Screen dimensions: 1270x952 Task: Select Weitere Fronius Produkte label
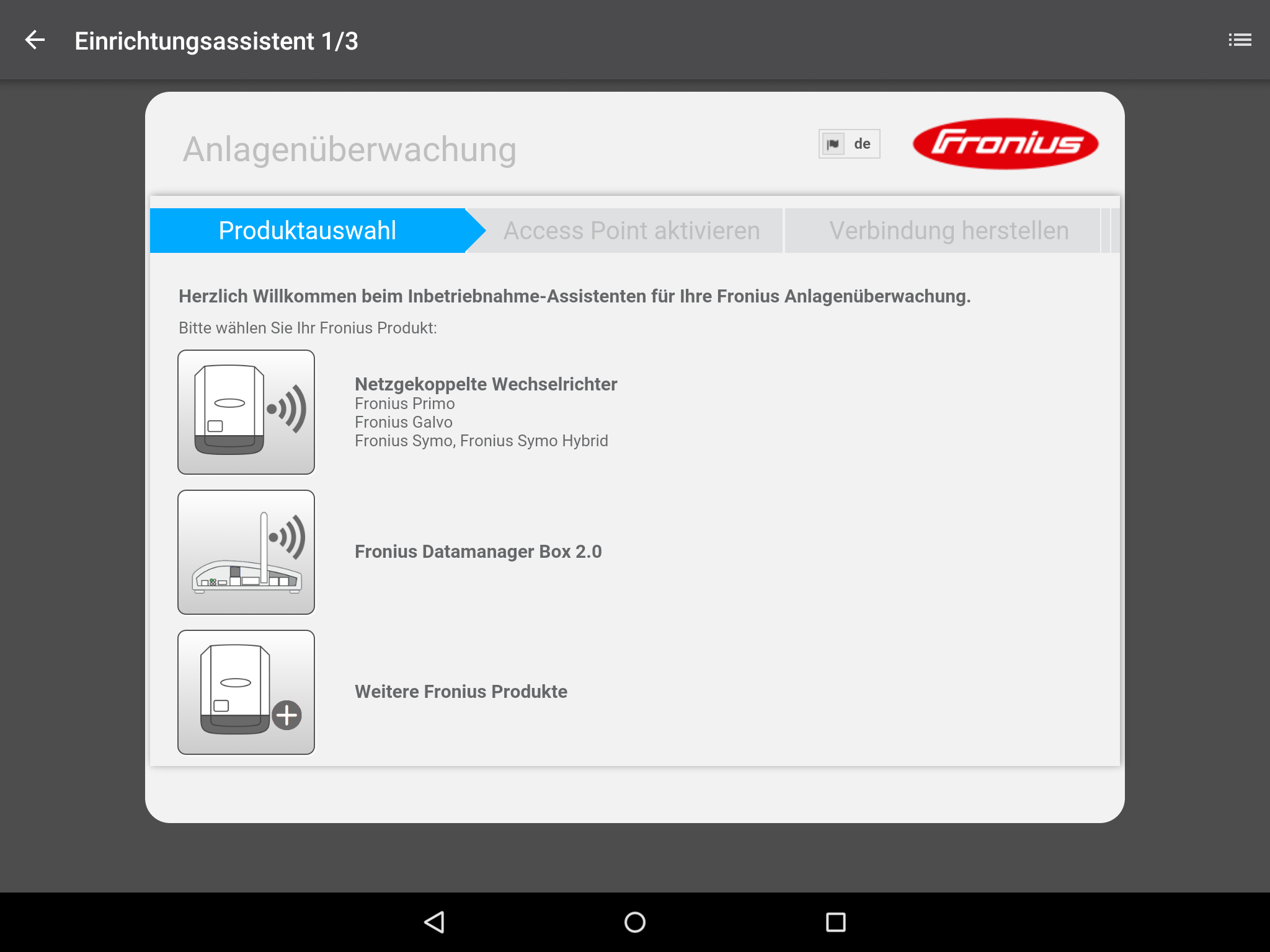(x=461, y=692)
